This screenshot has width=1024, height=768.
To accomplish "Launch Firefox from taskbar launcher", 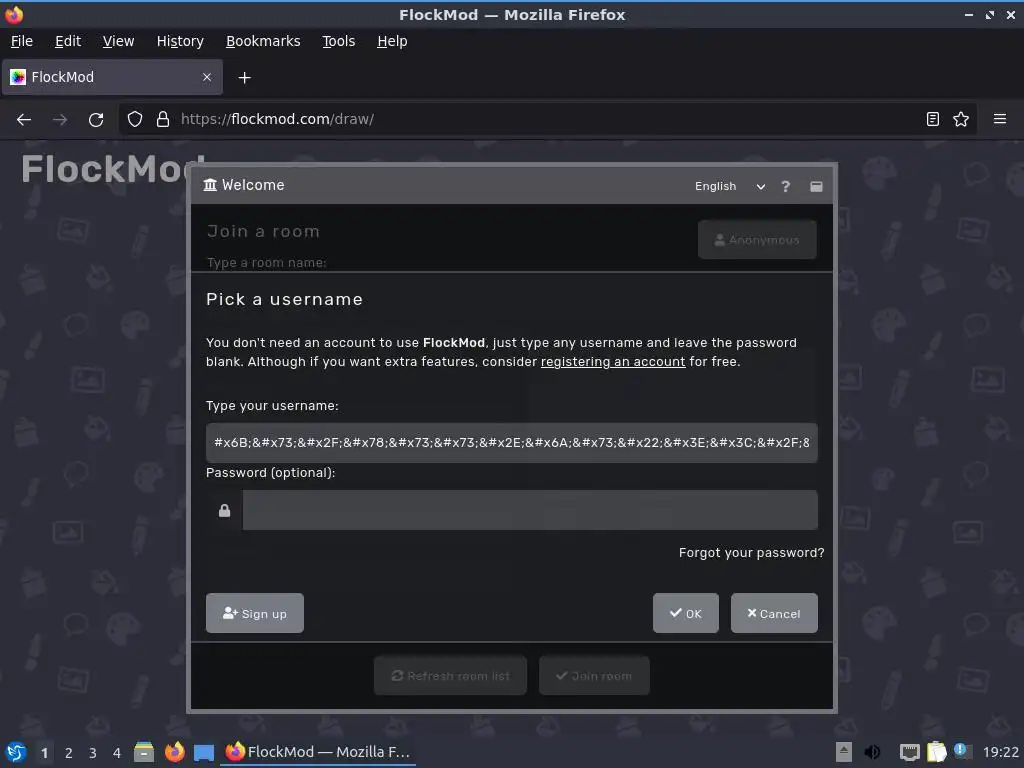I will tap(174, 752).
